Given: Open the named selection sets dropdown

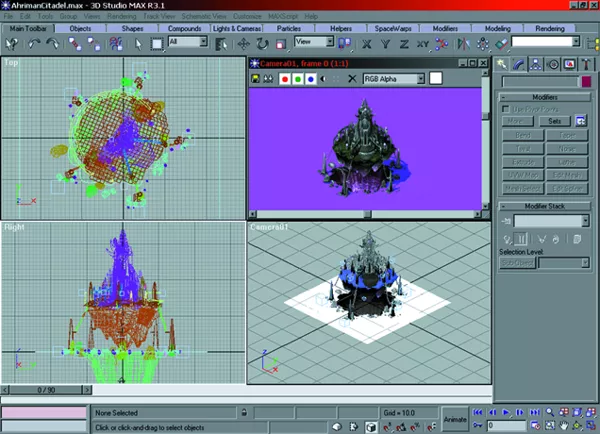Looking at the screenshot, I should pyautogui.click(x=546, y=41).
